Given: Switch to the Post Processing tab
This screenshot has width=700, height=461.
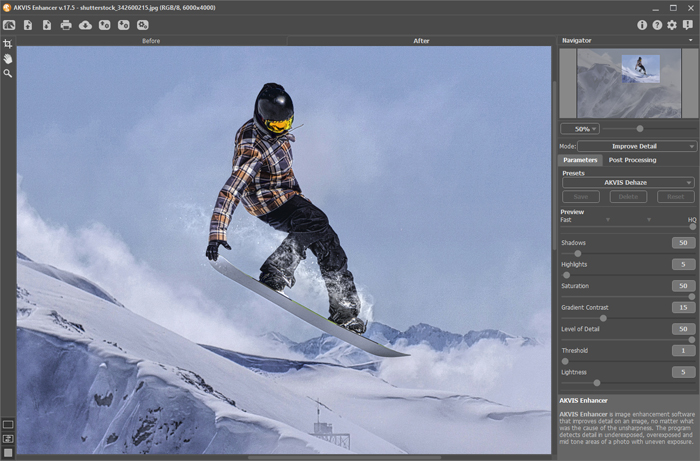Looking at the screenshot, I should pos(632,160).
